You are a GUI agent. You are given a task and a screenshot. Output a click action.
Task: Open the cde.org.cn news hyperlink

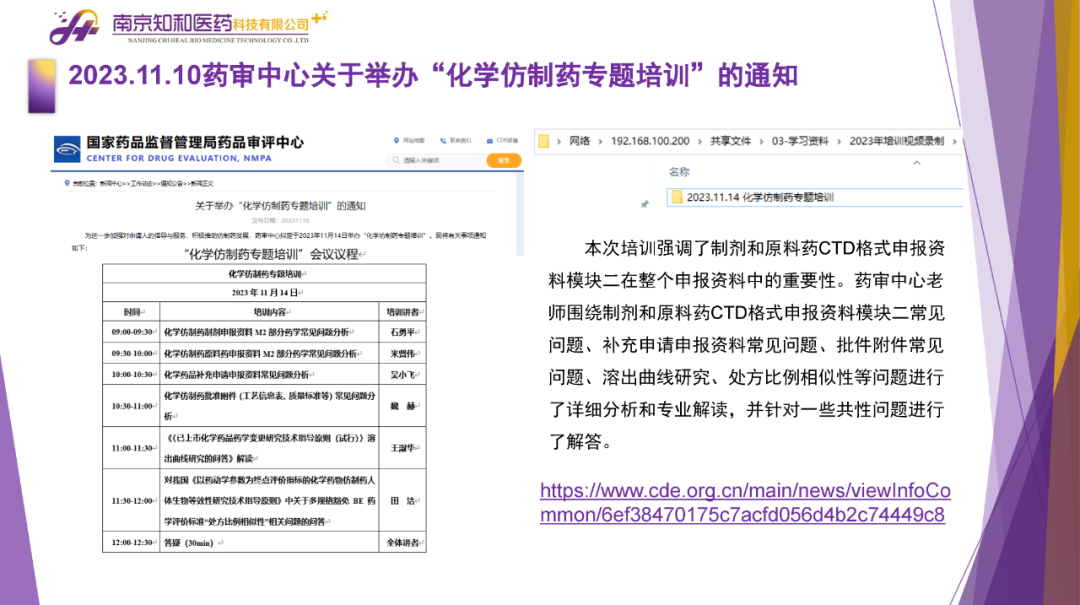pyautogui.click(x=744, y=503)
